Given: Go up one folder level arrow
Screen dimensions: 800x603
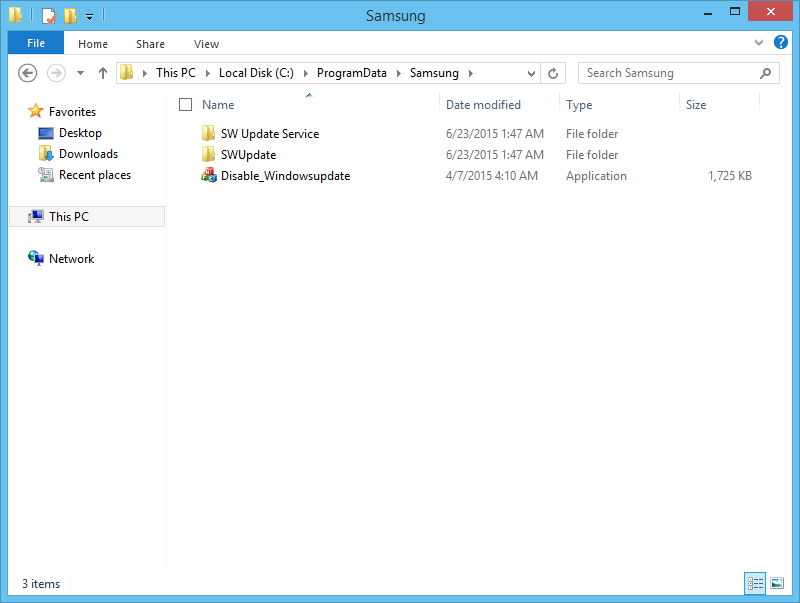Looking at the screenshot, I should pyautogui.click(x=103, y=73).
